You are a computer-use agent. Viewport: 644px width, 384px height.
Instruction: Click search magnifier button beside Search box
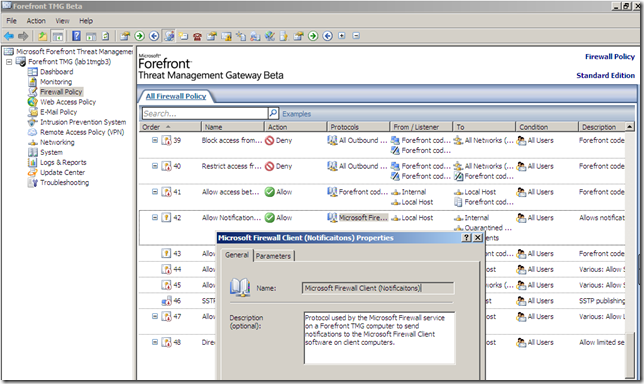(273, 113)
